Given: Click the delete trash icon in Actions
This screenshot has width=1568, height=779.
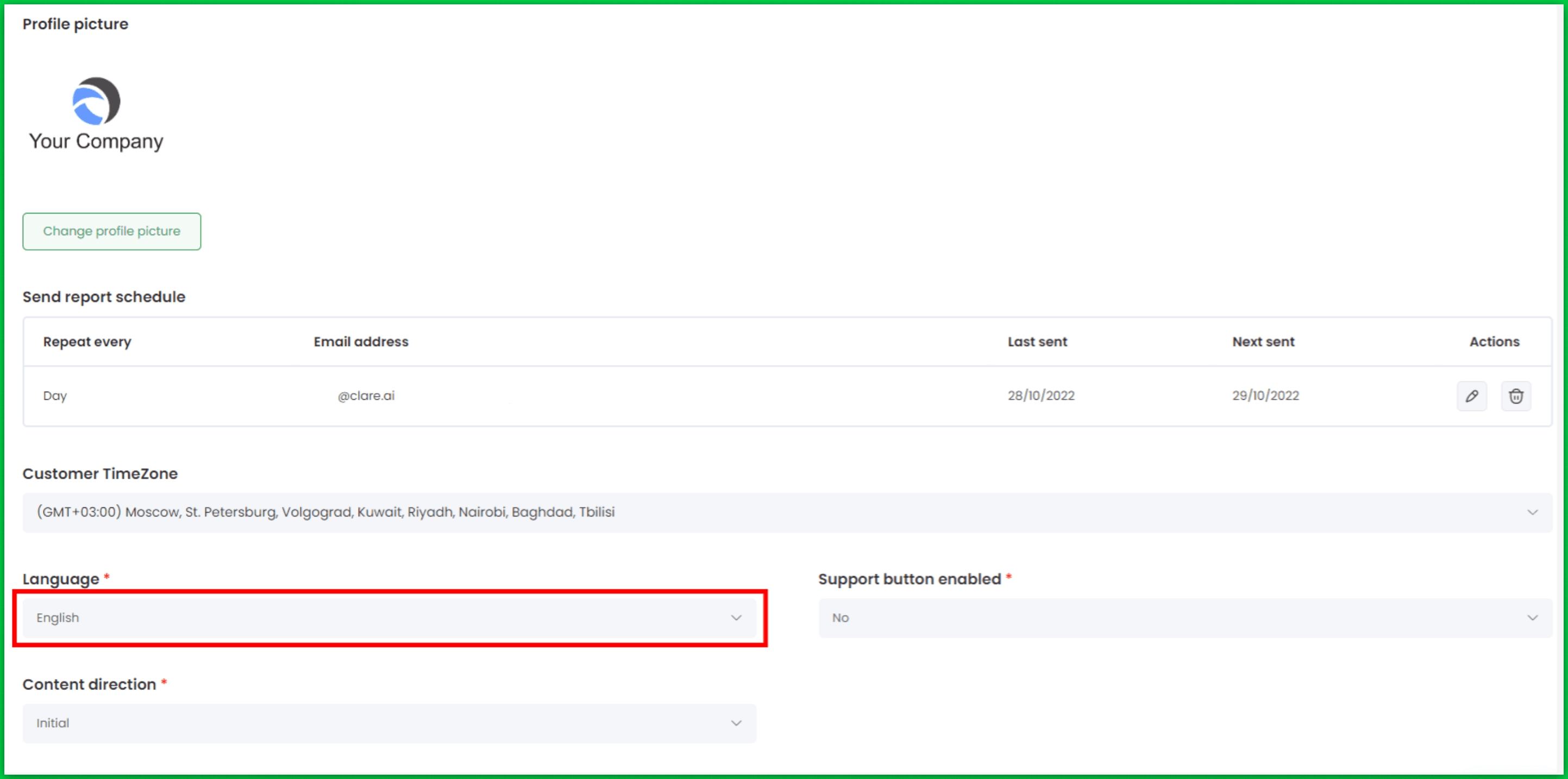Looking at the screenshot, I should tap(1516, 396).
